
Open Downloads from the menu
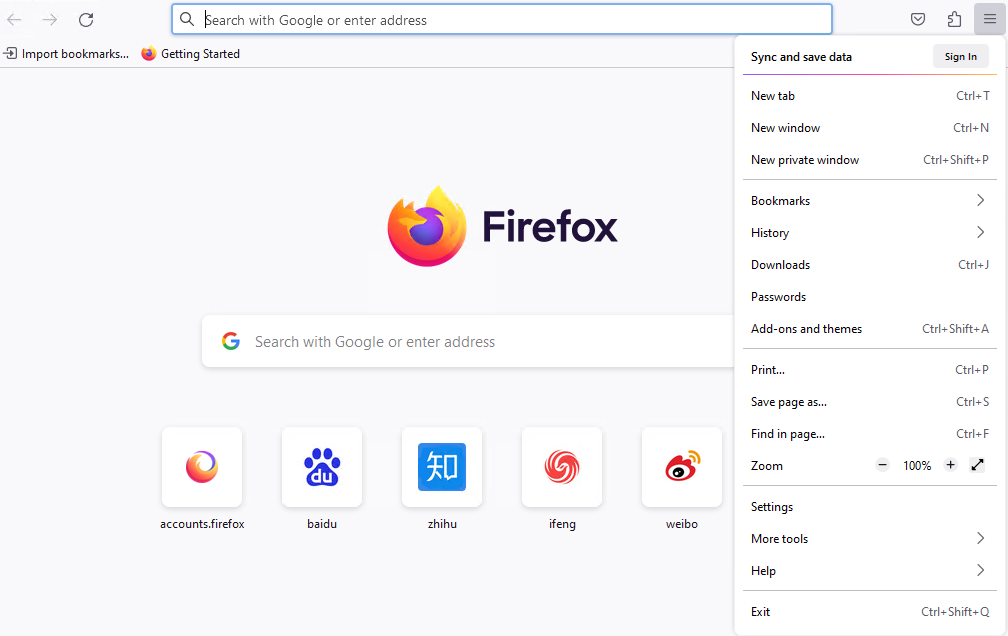870,265
